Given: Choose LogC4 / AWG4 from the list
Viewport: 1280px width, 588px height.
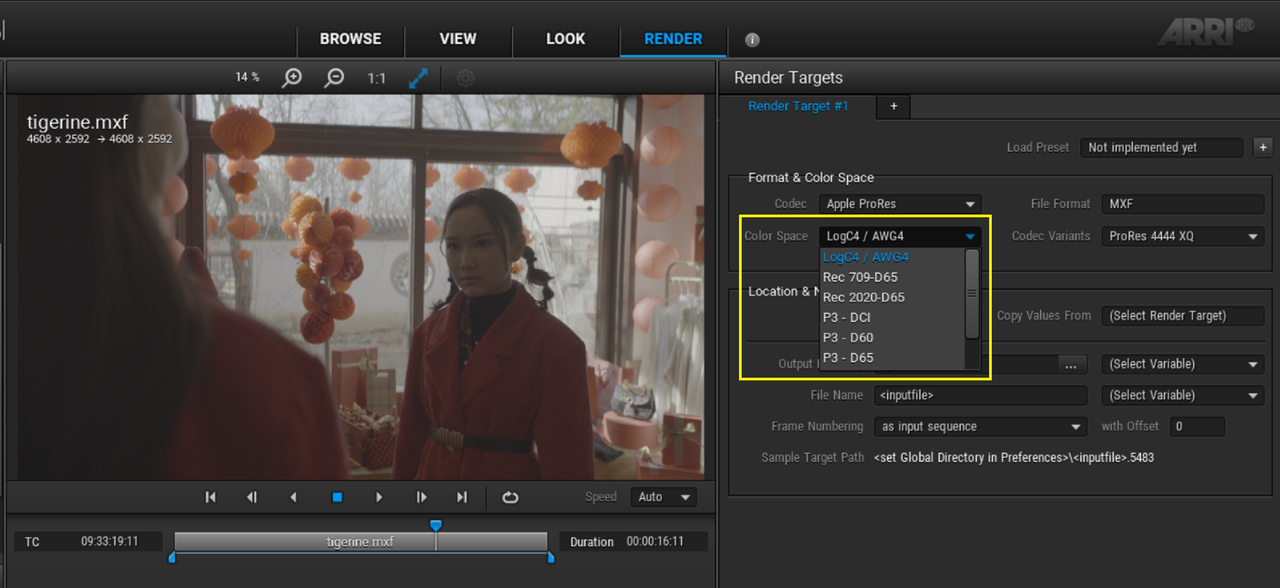Looking at the screenshot, I should pyautogui.click(x=891, y=257).
